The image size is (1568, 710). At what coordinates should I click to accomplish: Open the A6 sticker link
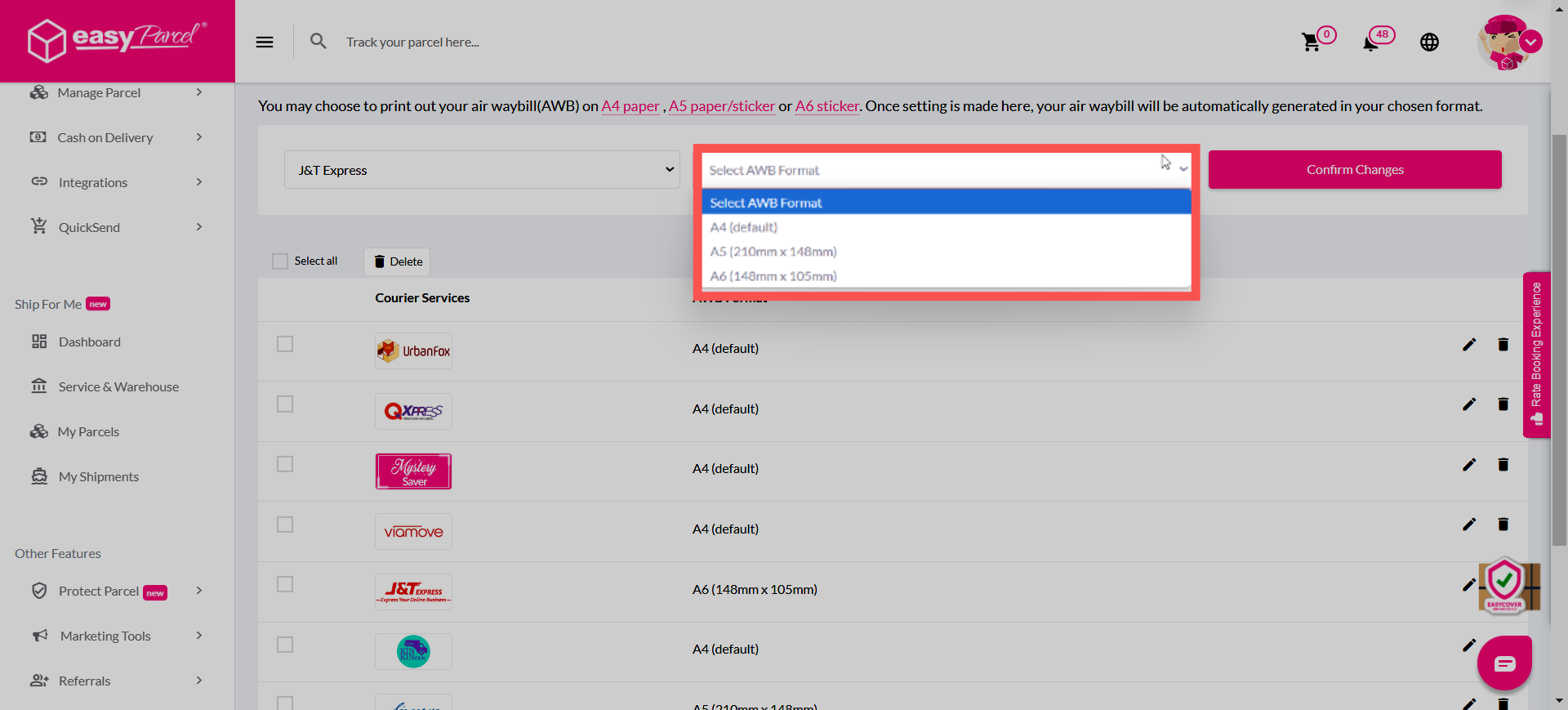point(826,106)
